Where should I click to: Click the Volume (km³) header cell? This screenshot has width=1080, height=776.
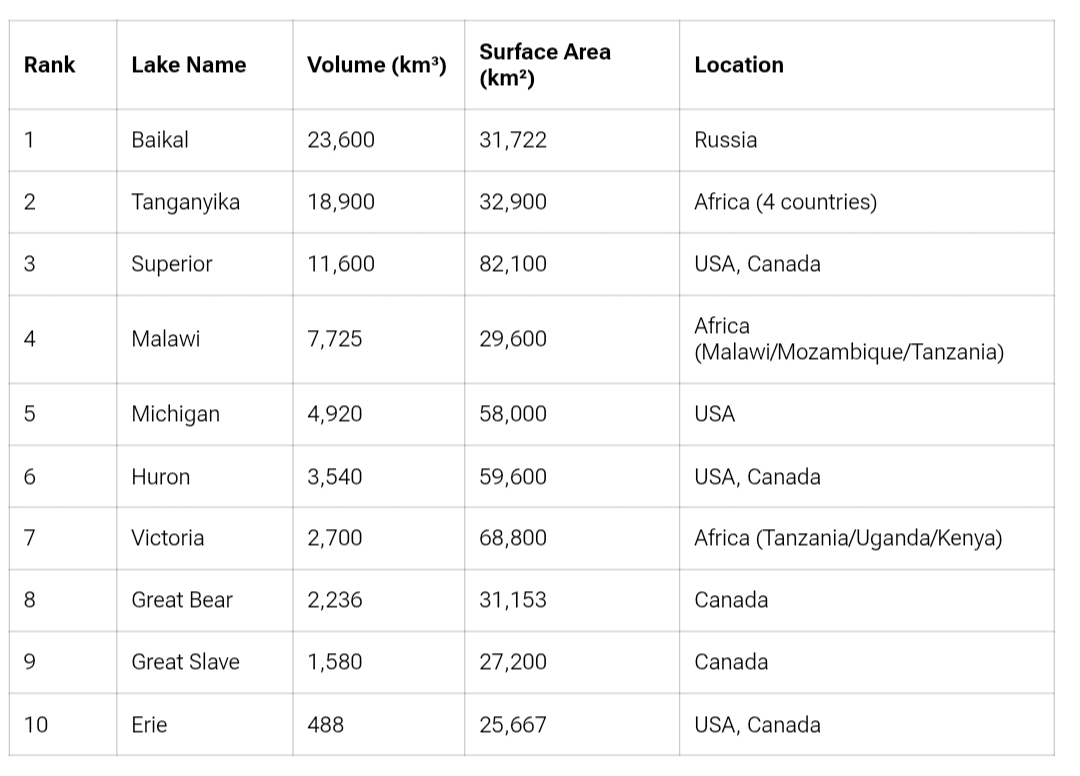point(377,65)
